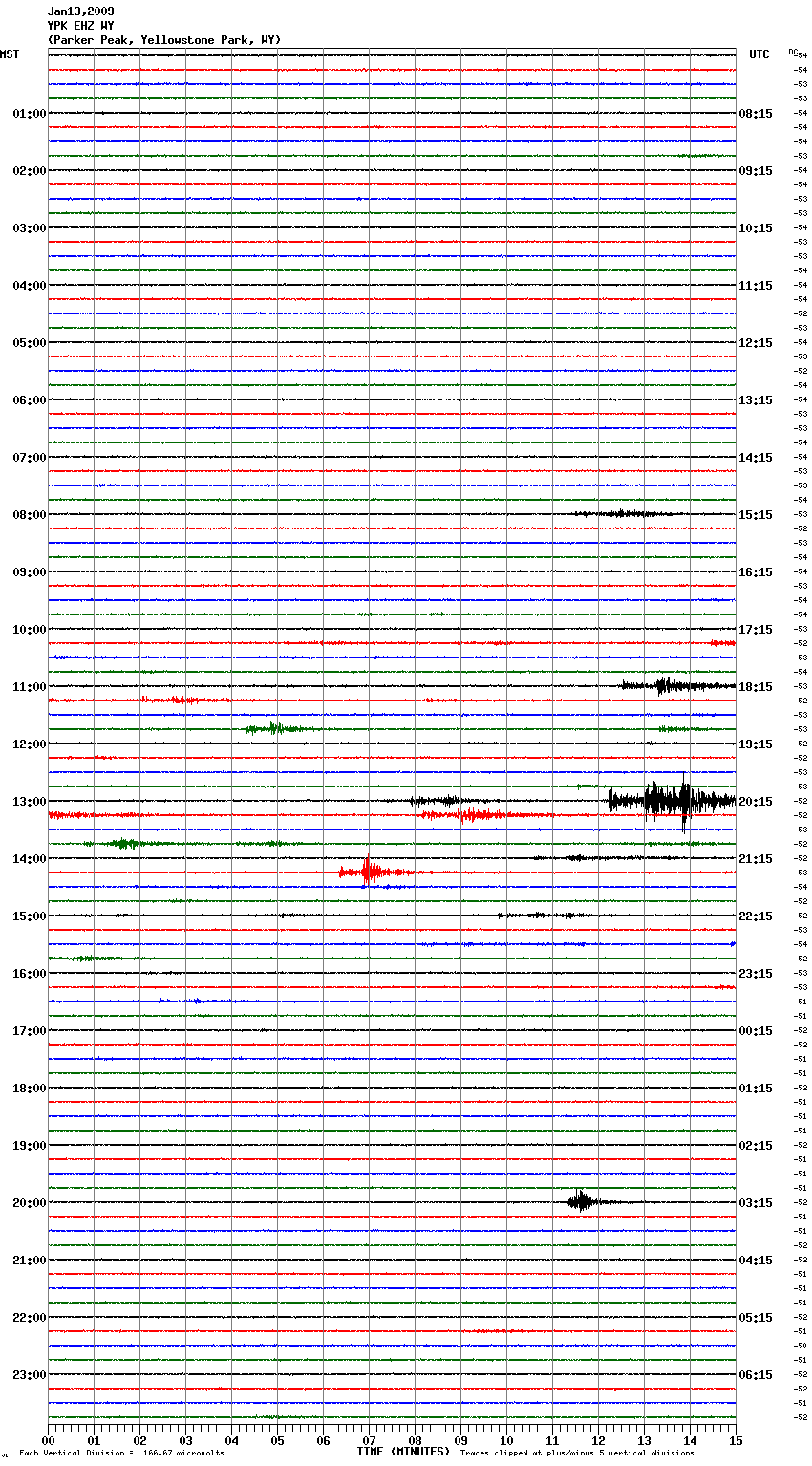The height and width of the screenshot is (1466, 812).
Task: Select the 10:00 MST row label
Action: click(30, 630)
